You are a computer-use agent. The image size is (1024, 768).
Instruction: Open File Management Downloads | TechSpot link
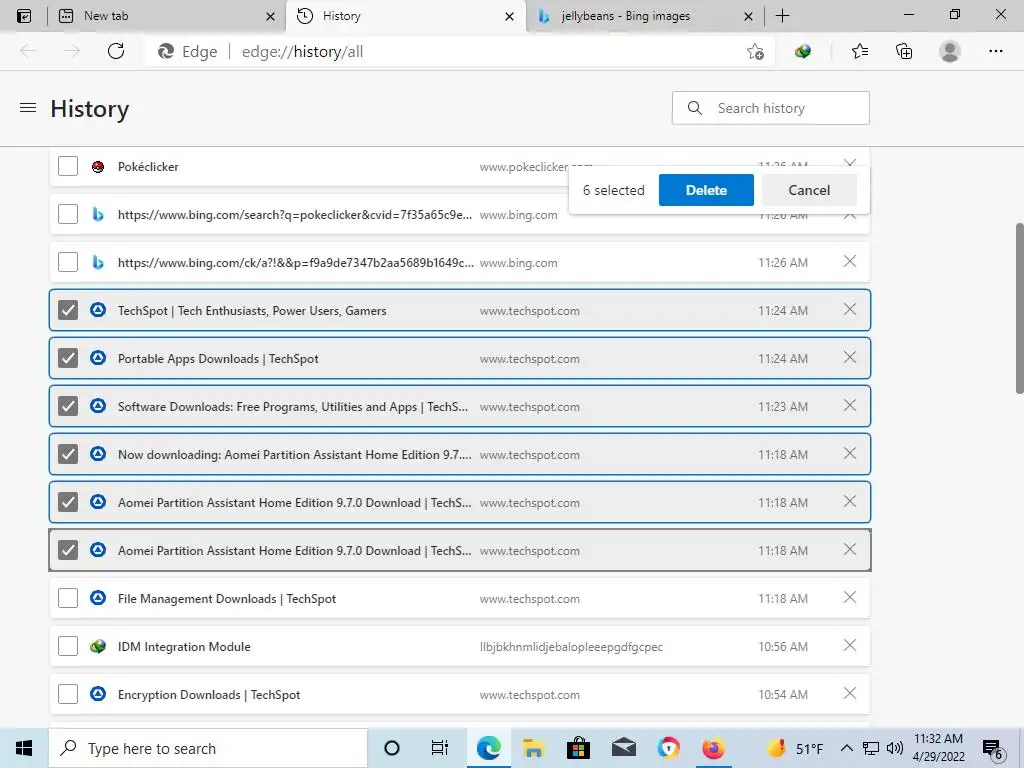(x=227, y=598)
